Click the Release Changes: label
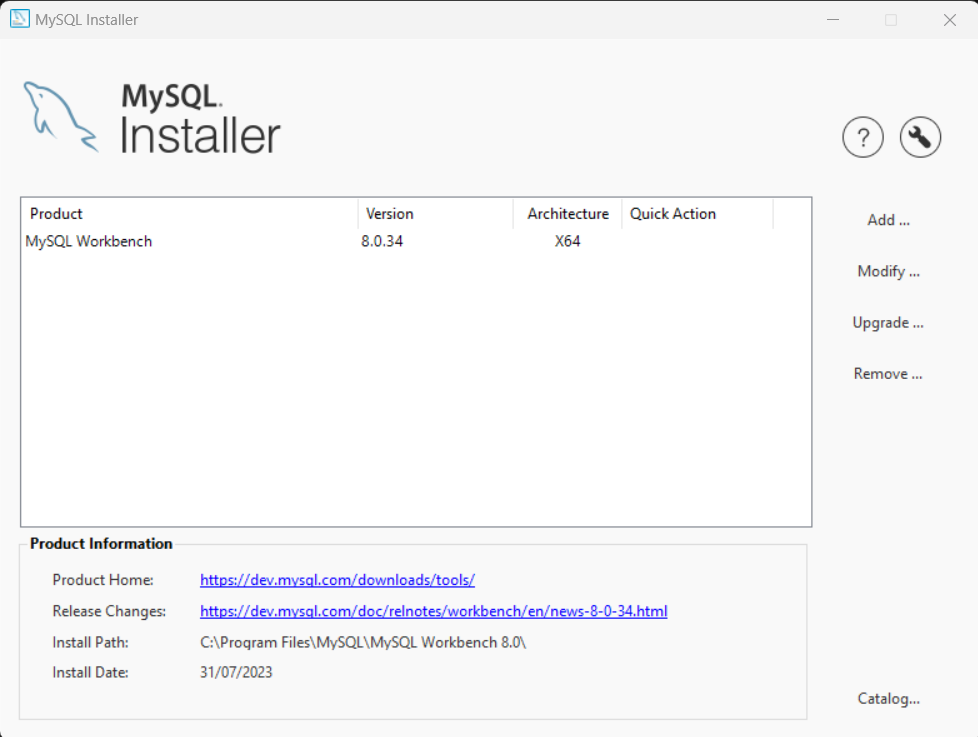Screen dimensions: 978x737 [x=109, y=611]
